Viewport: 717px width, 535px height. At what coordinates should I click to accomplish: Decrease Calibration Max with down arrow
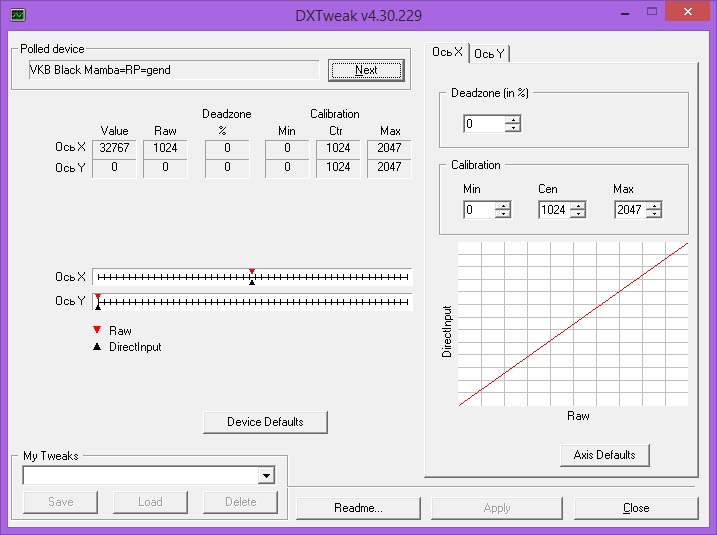[654, 214]
